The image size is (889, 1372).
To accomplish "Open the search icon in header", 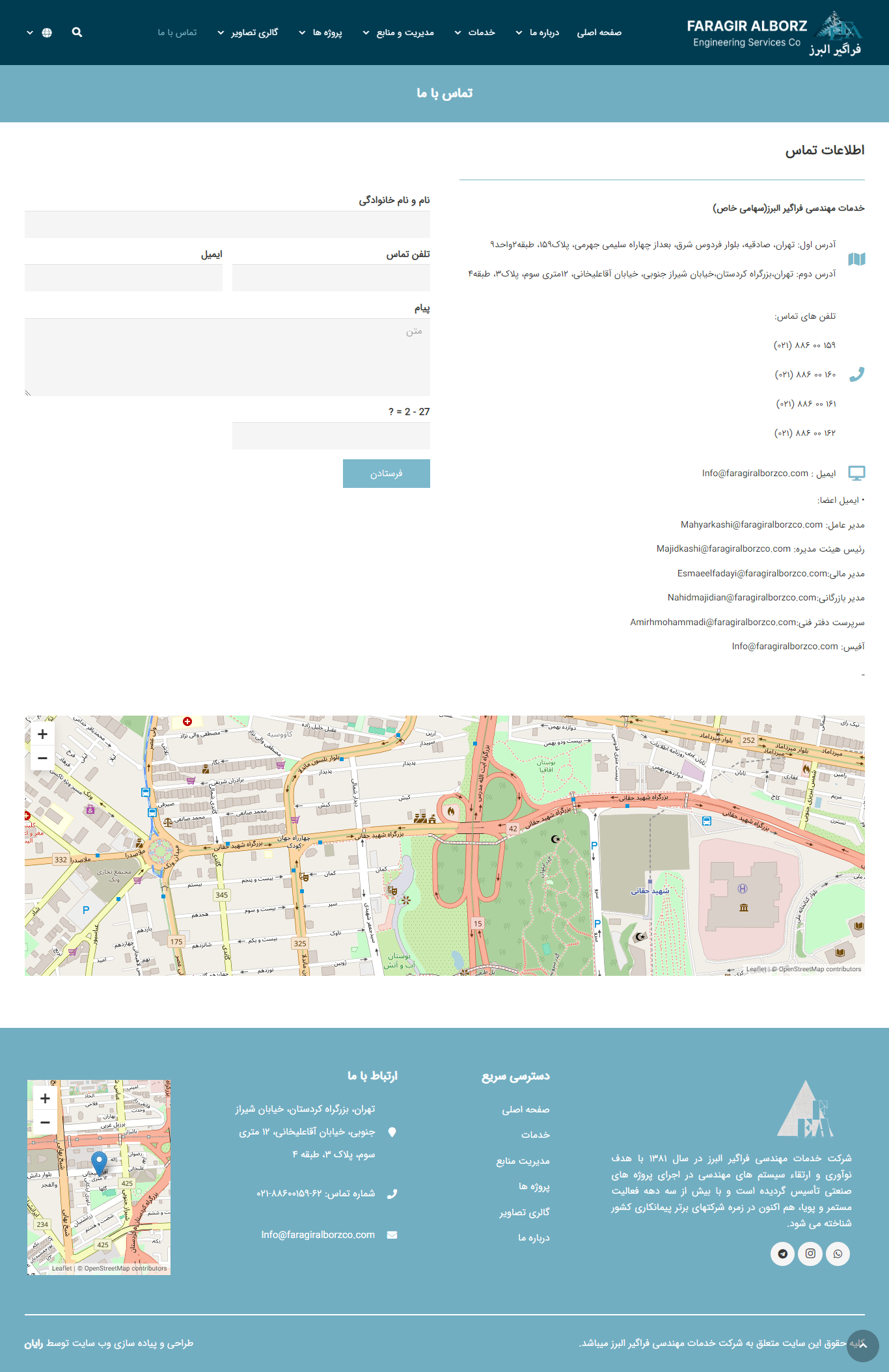I will click(x=77, y=33).
